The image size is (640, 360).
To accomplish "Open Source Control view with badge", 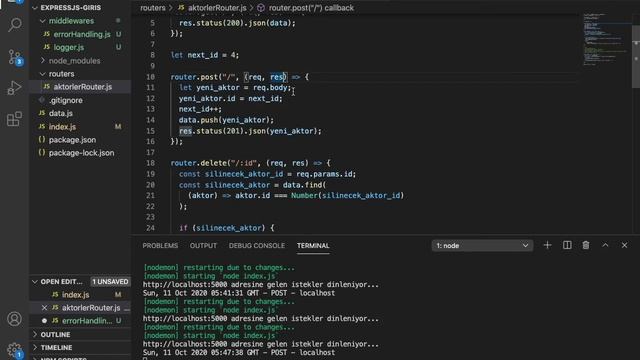I will click(x=15, y=57).
